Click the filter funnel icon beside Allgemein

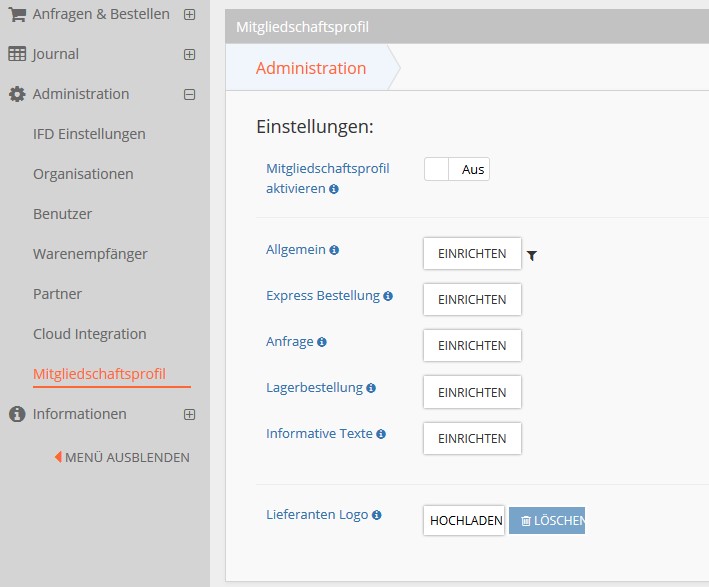click(532, 256)
